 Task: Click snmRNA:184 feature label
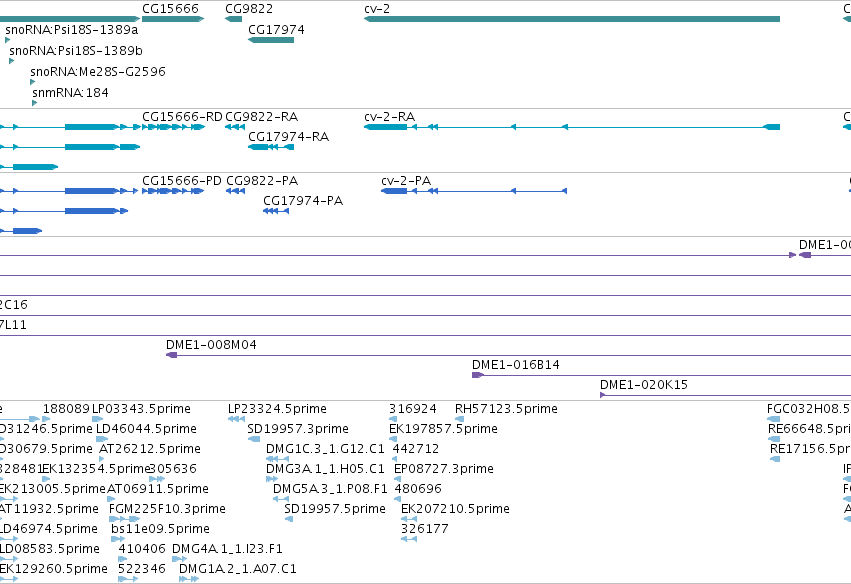coord(70,93)
